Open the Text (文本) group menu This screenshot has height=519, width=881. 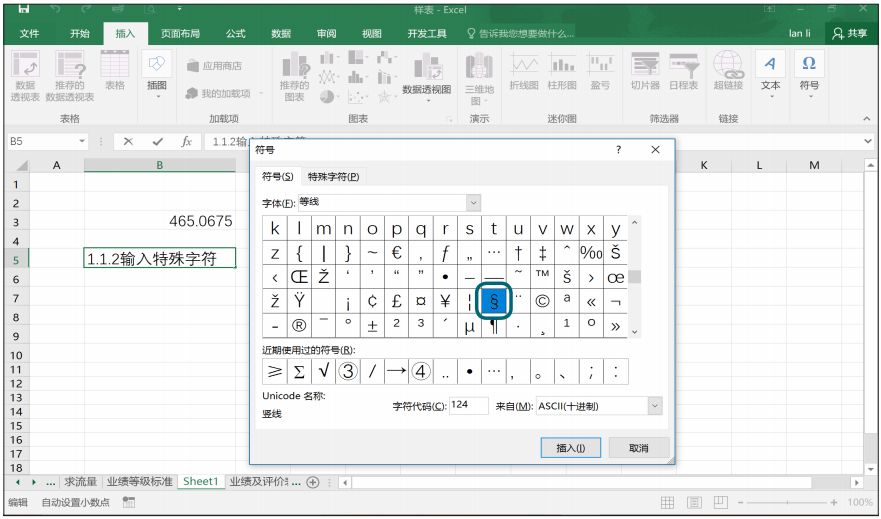tap(770, 74)
